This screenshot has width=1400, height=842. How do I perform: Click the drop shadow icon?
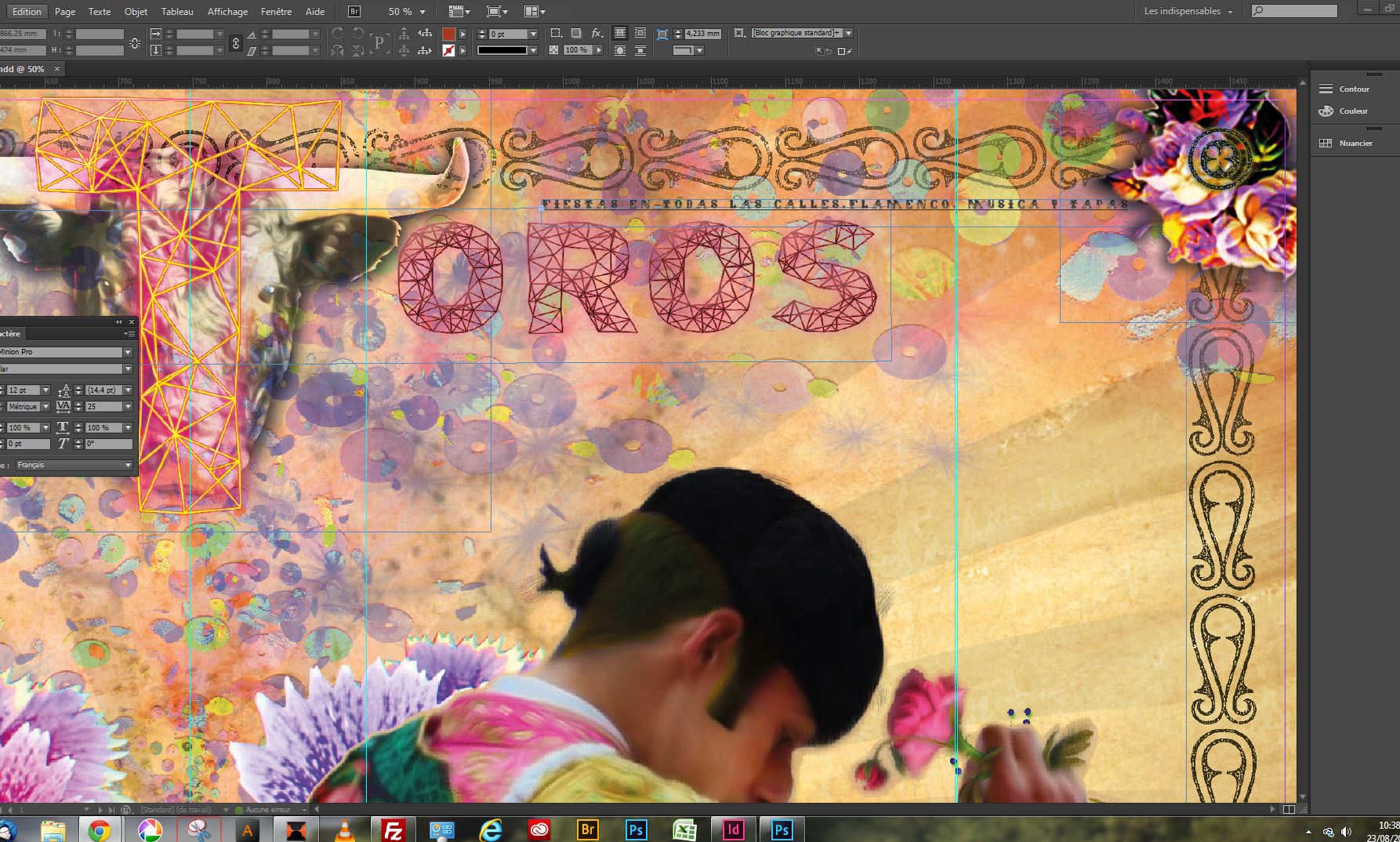pos(575,33)
